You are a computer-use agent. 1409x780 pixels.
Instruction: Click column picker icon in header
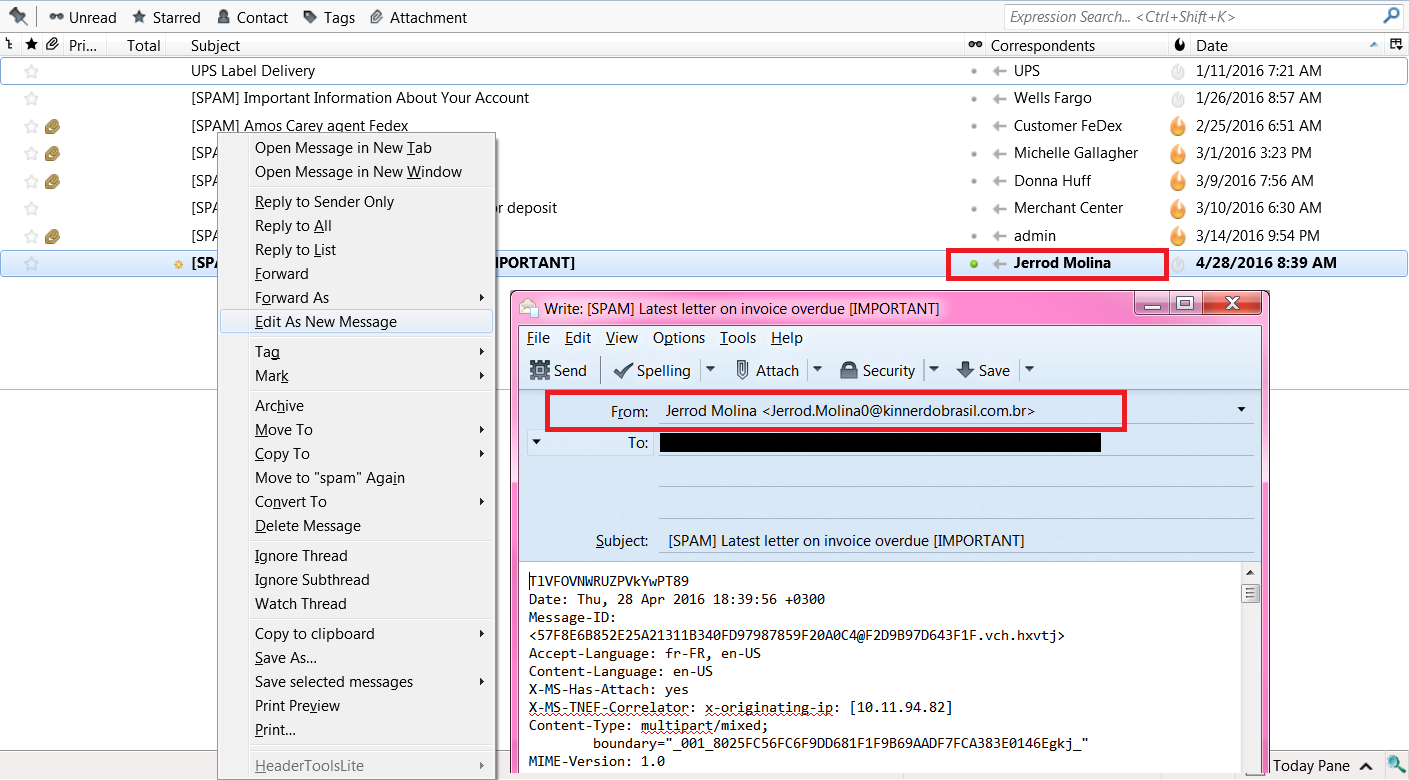click(1396, 45)
